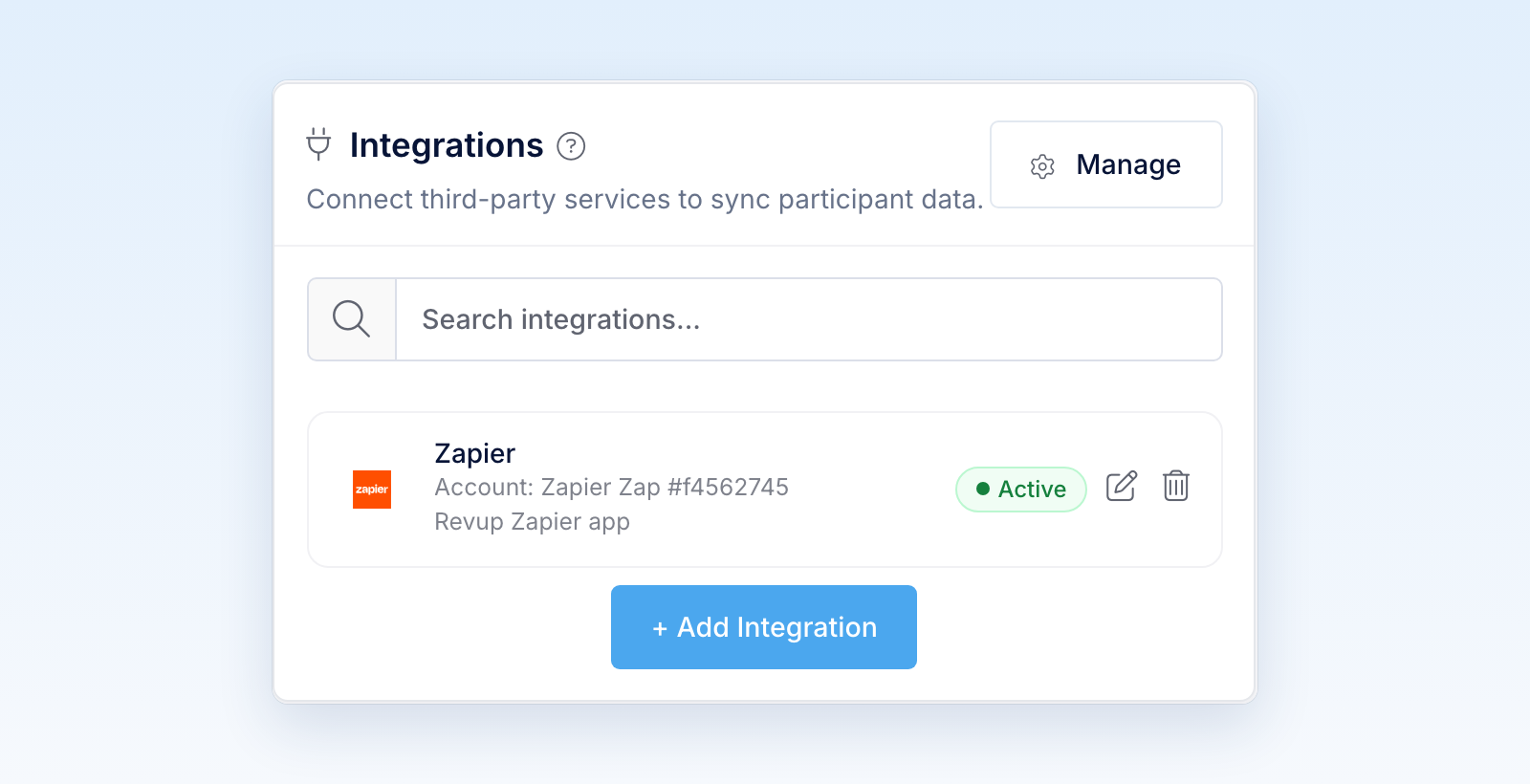The width and height of the screenshot is (1530, 784).
Task: Click the plug icon next to Integrations
Action: click(x=318, y=144)
